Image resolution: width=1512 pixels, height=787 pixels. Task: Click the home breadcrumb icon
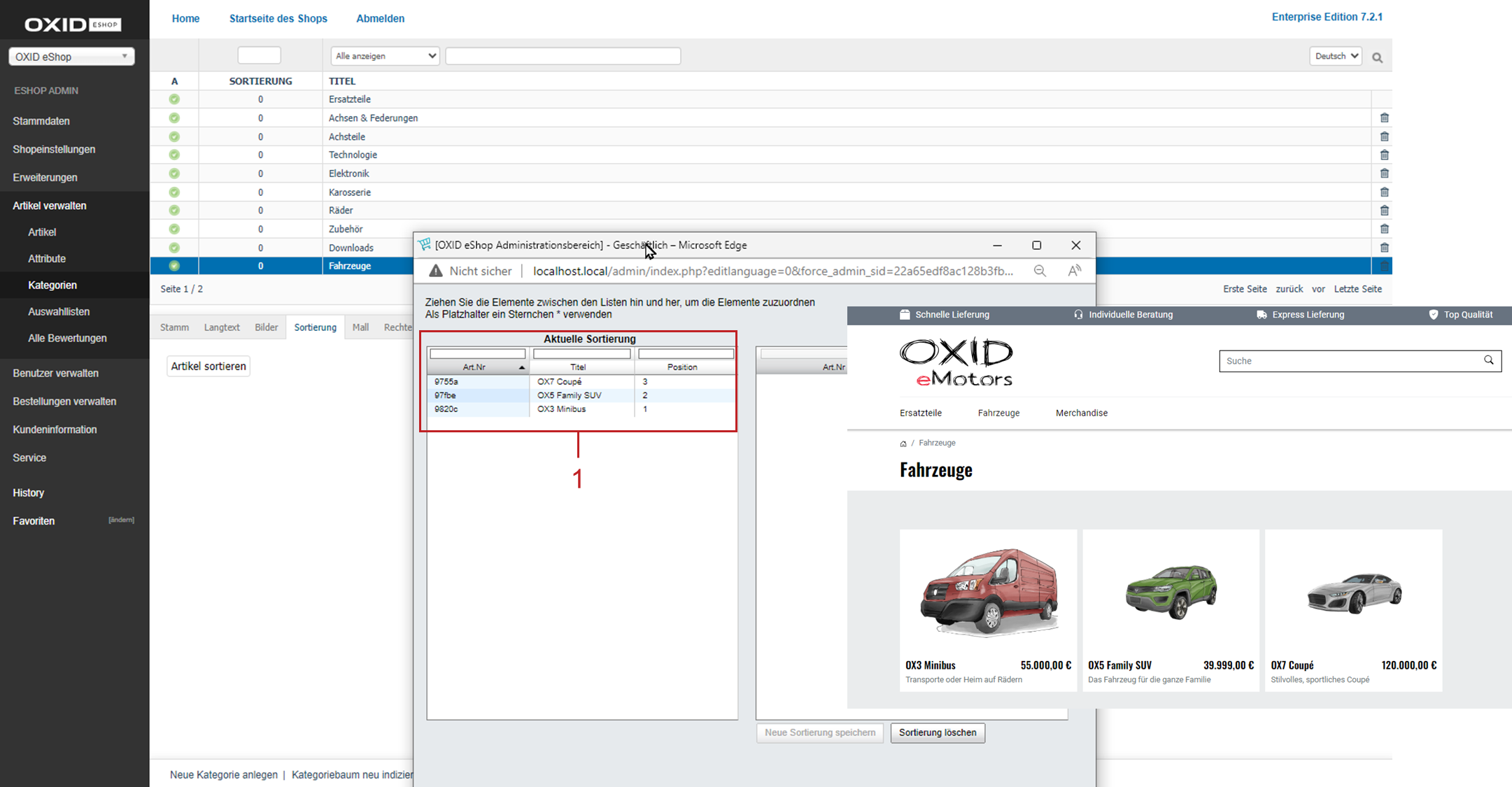(903, 444)
